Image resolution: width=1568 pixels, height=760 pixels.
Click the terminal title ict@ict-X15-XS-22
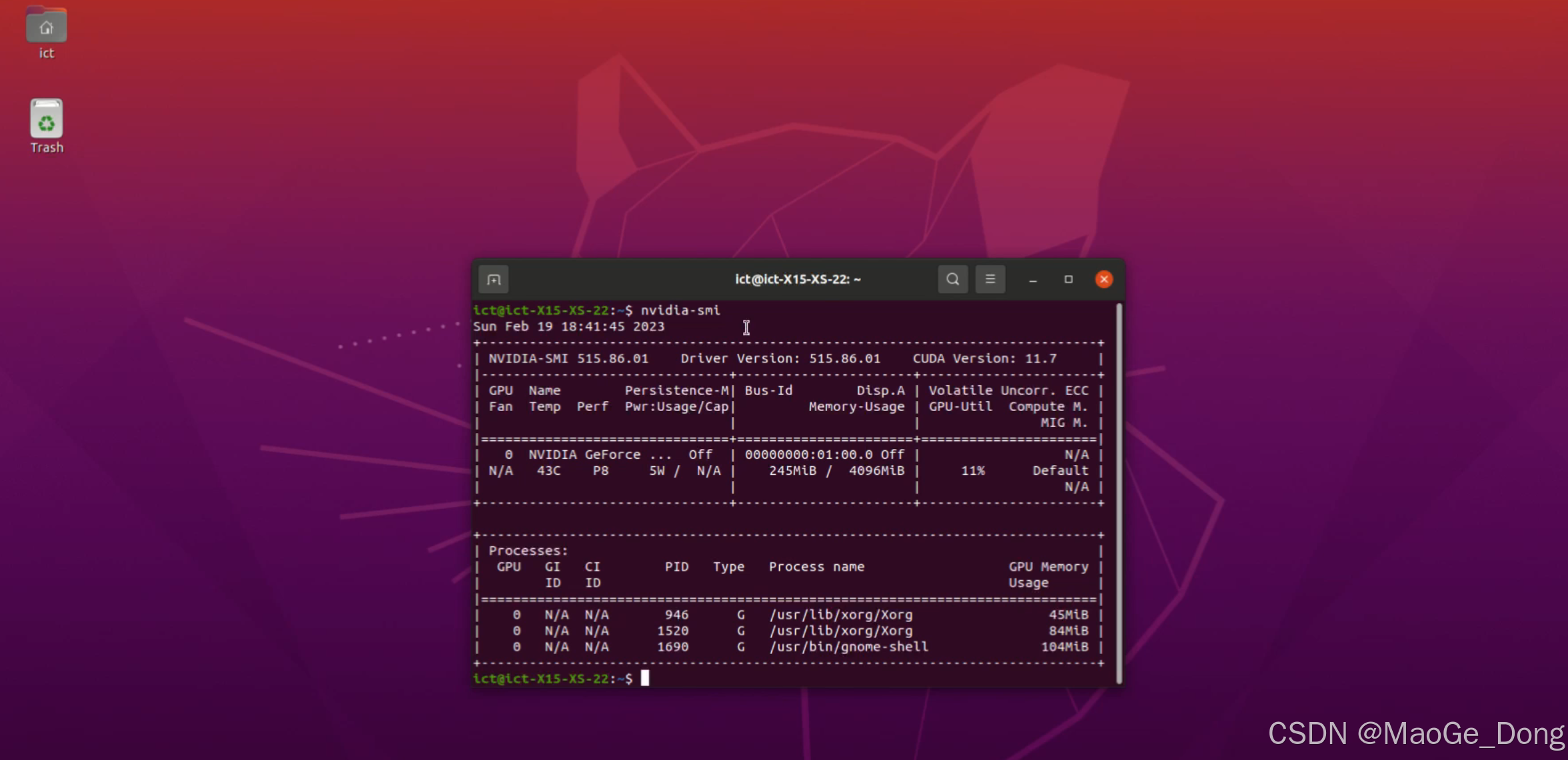pyautogui.click(x=798, y=279)
